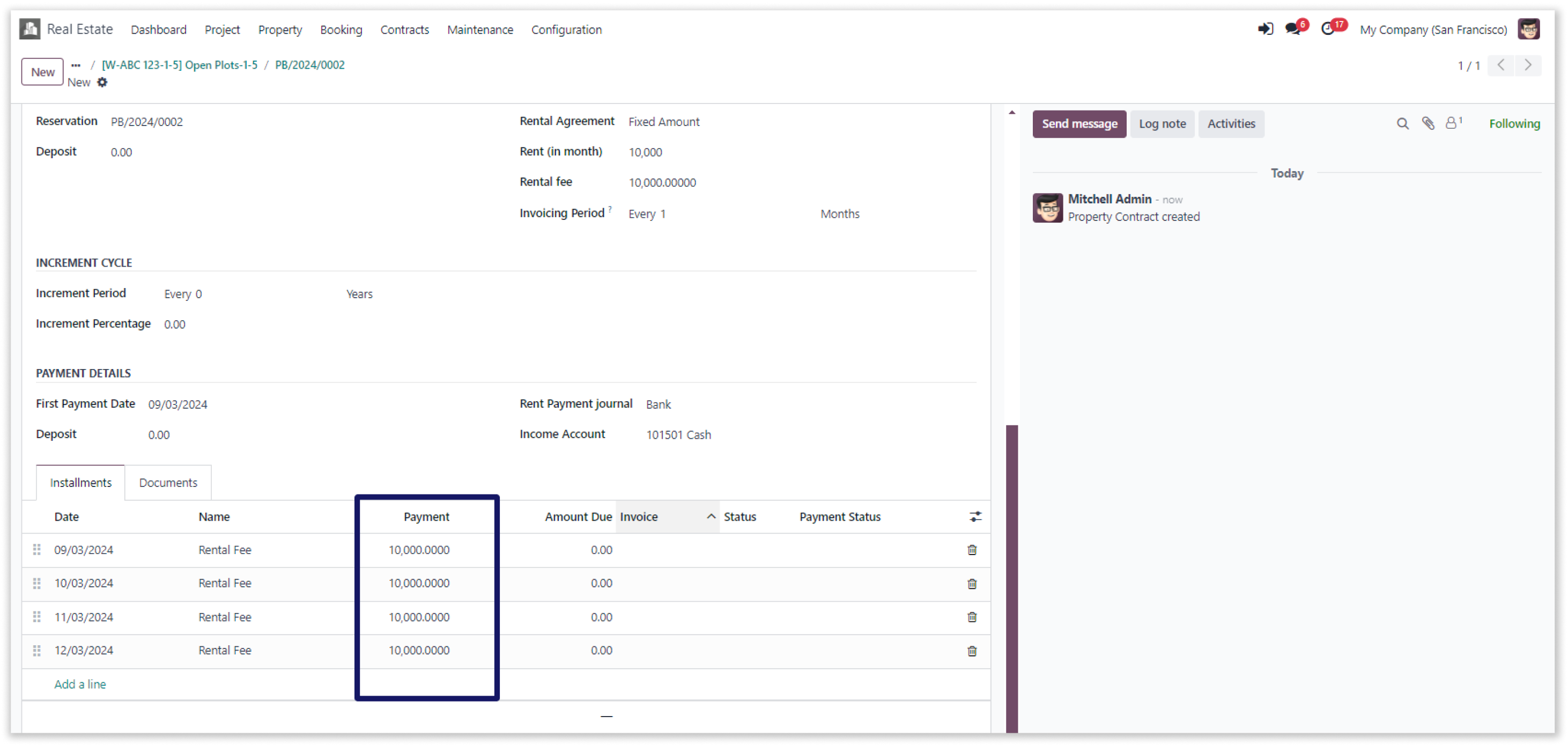Click the Rent Payment journal Bank field
The image size is (1568, 745).
tap(658, 404)
